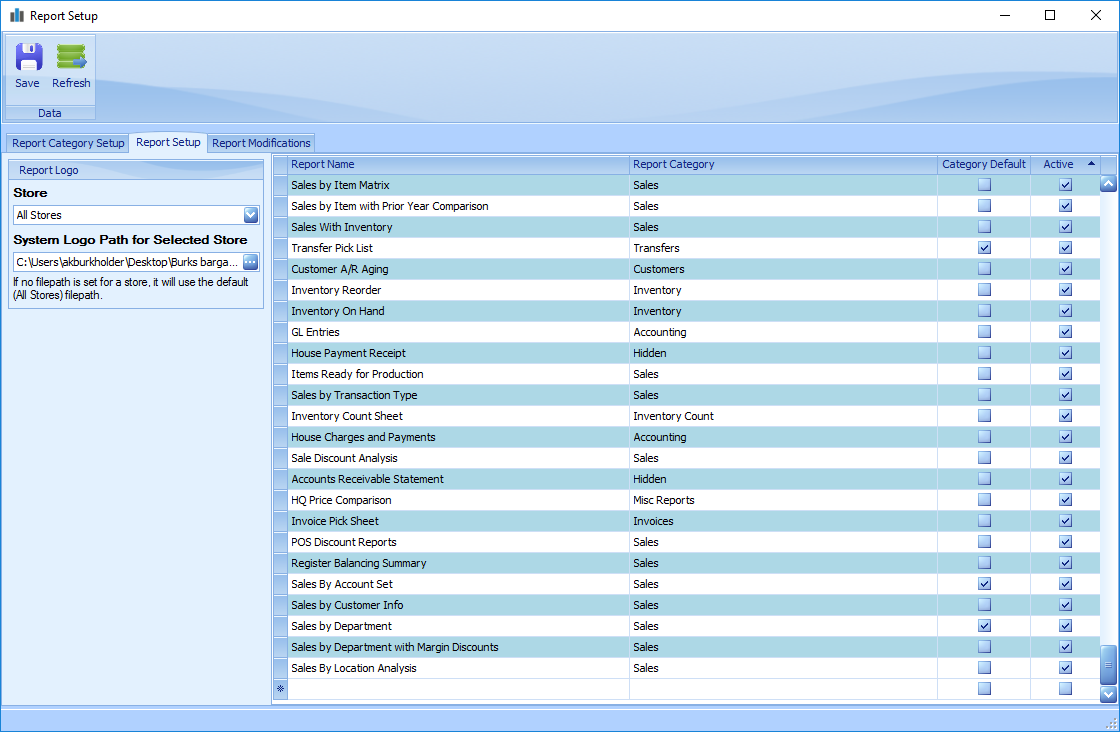Click the System Logo Path text field
Screen dimensions: 1120x732
[x=126, y=262]
